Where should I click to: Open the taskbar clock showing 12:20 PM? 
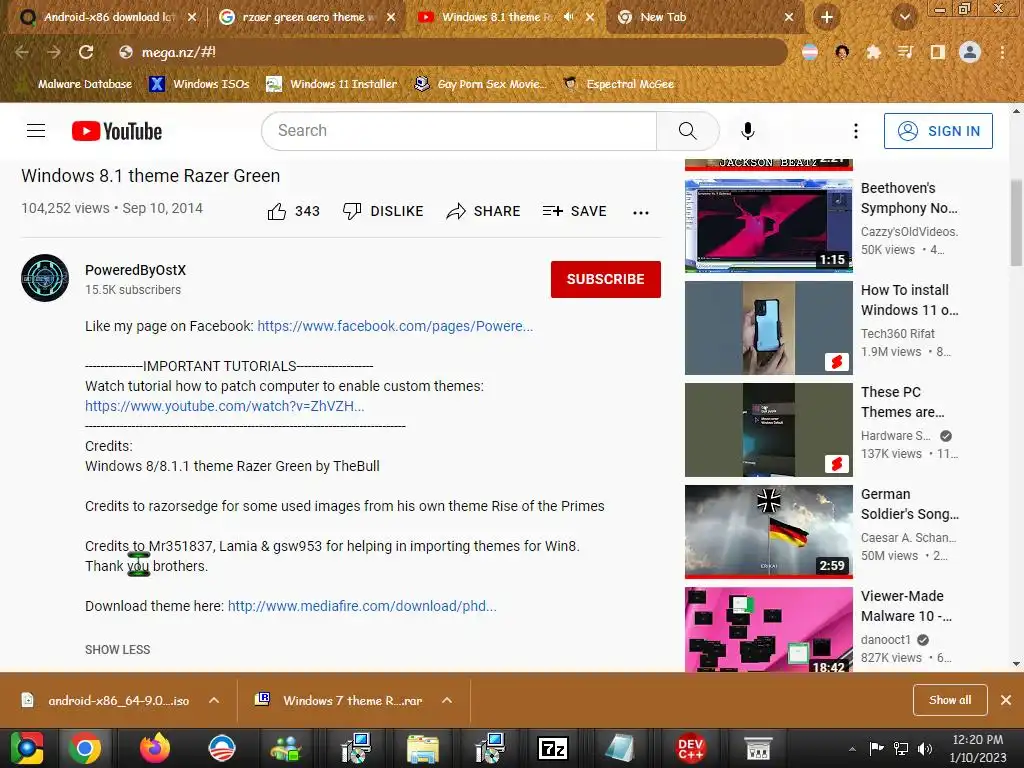[x=978, y=748]
